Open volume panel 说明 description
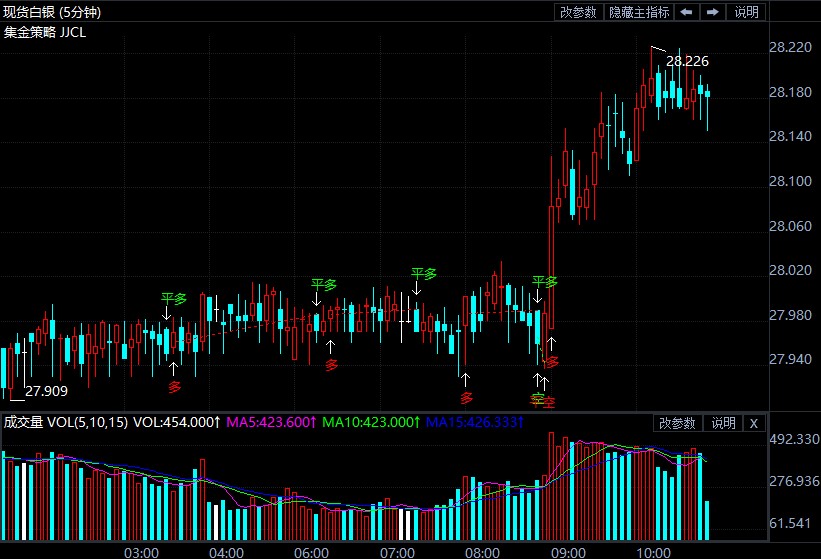 coord(723,423)
